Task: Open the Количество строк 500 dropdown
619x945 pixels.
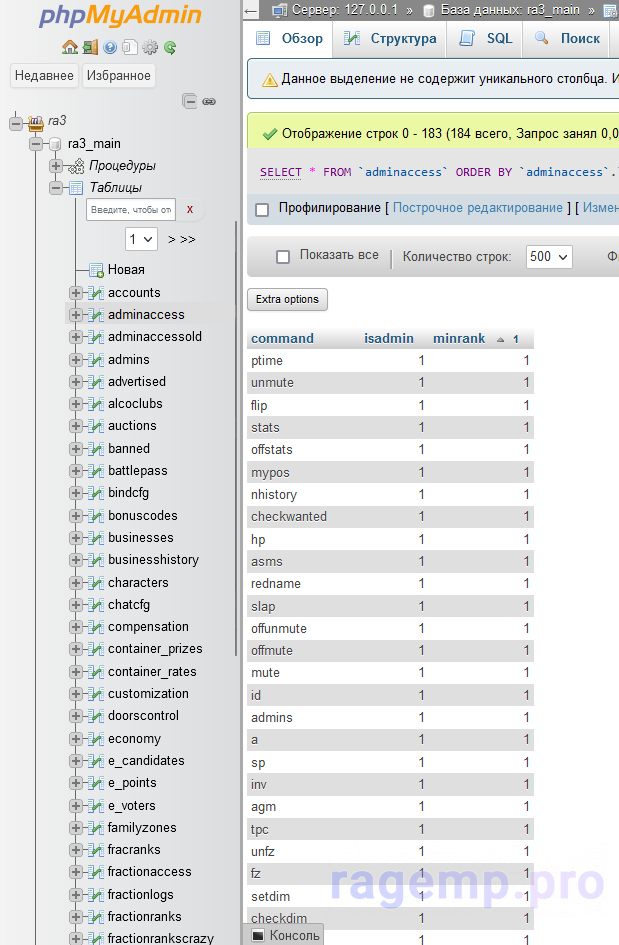Action: click(549, 257)
